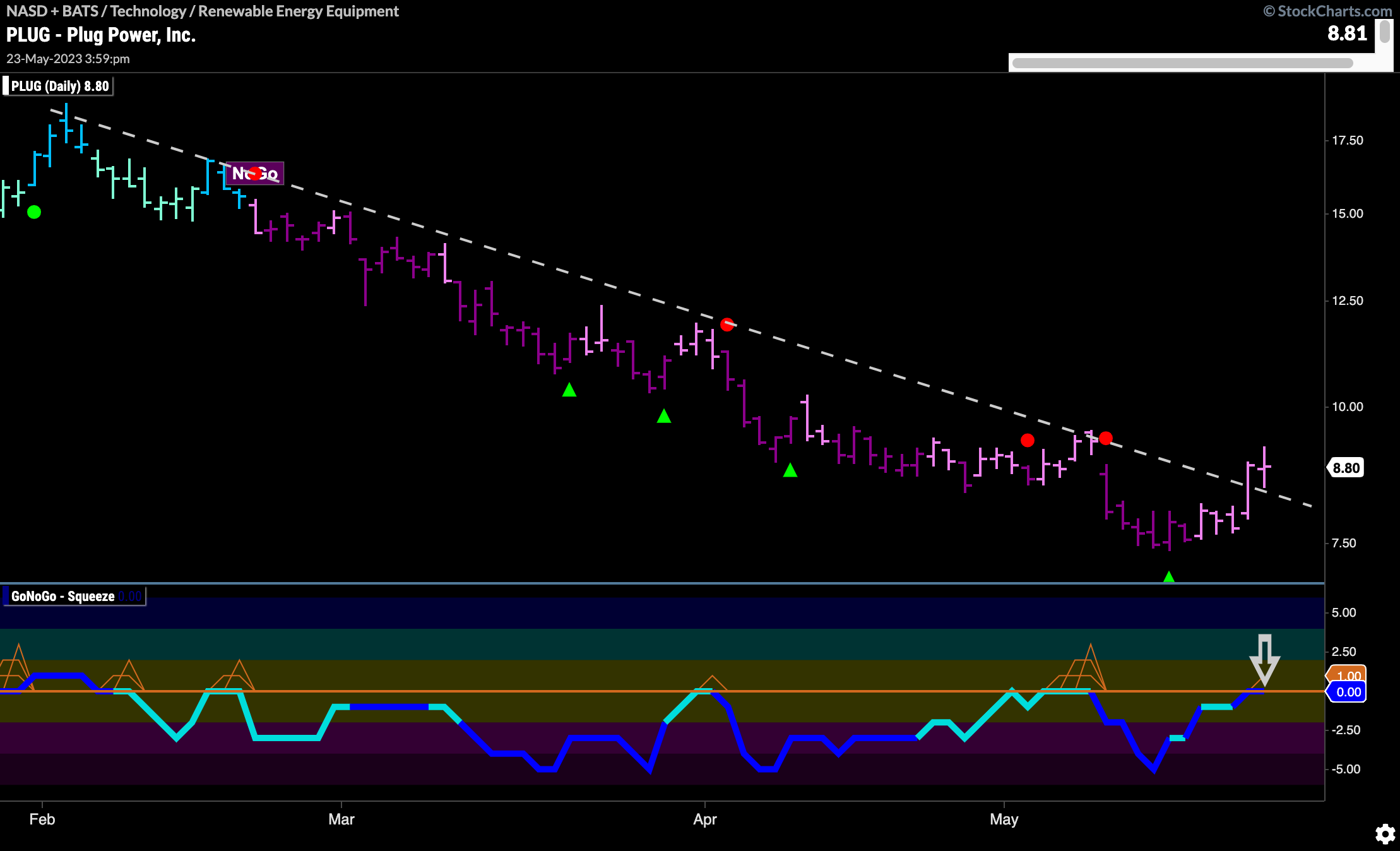Click the 17.50 price axis label
This screenshot has height=851, width=1400.
click(1348, 140)
